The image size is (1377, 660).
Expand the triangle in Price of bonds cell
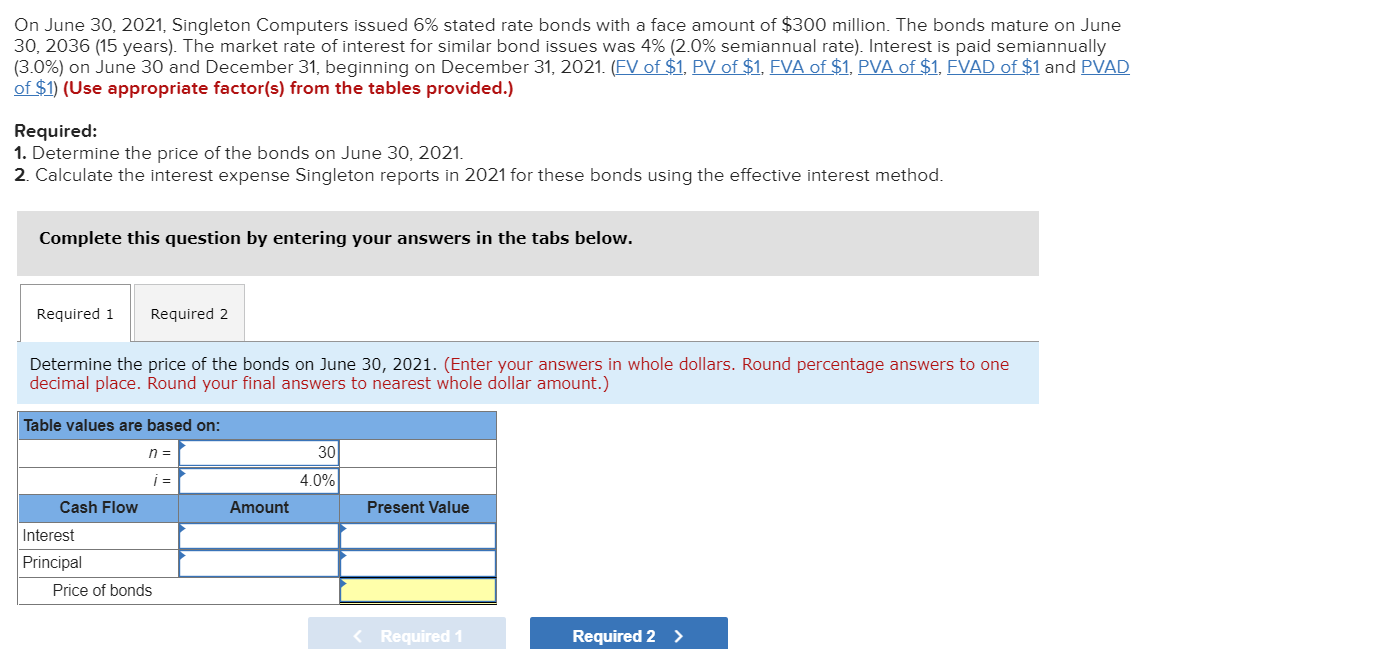pos(344,584)
